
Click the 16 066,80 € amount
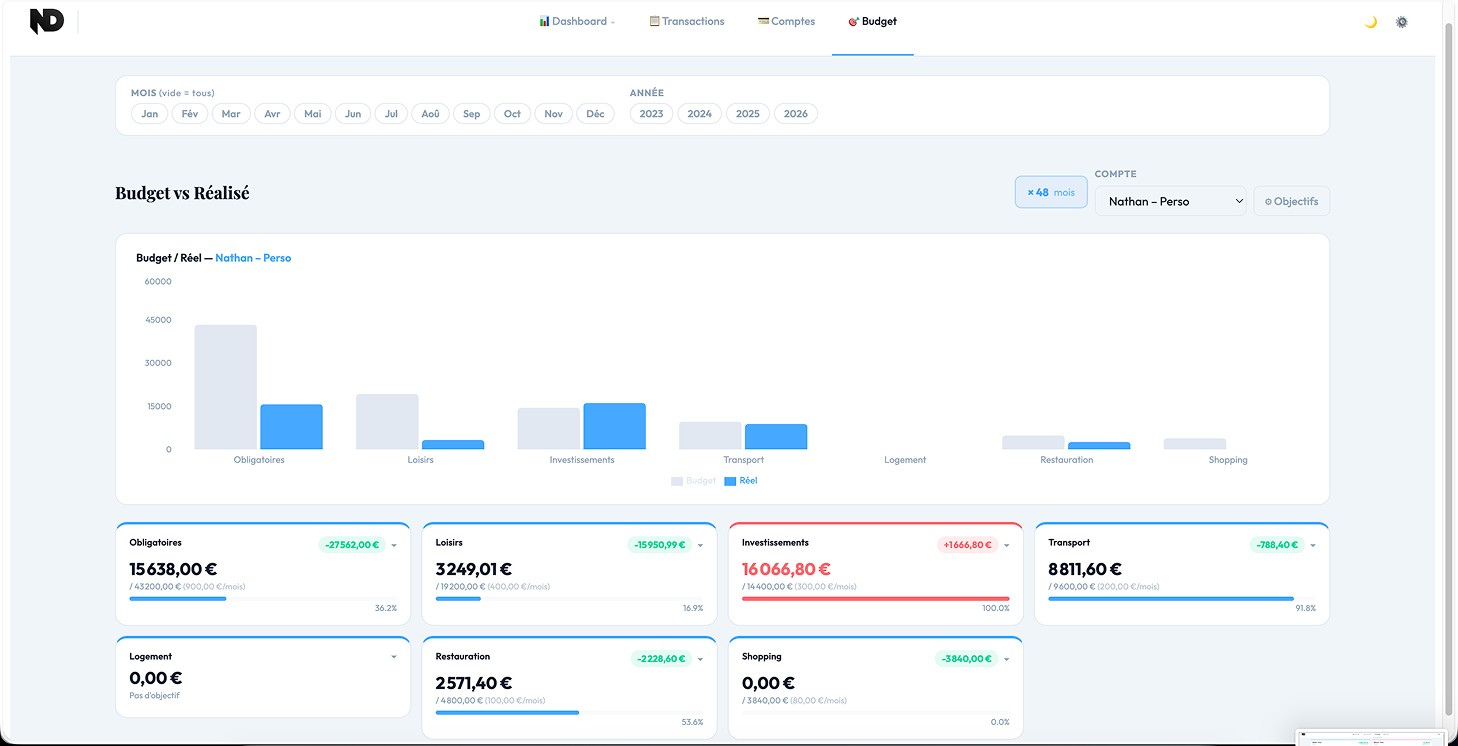point(786,569)
